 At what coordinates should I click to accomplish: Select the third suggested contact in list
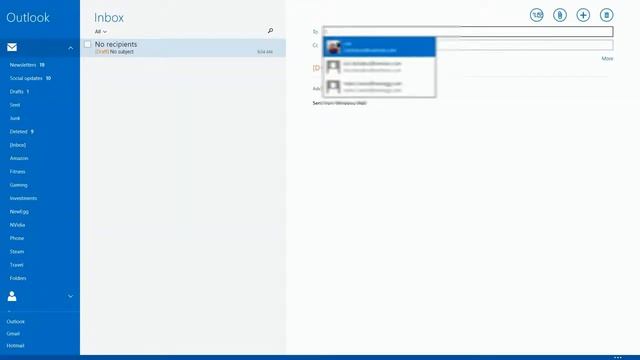379,87
